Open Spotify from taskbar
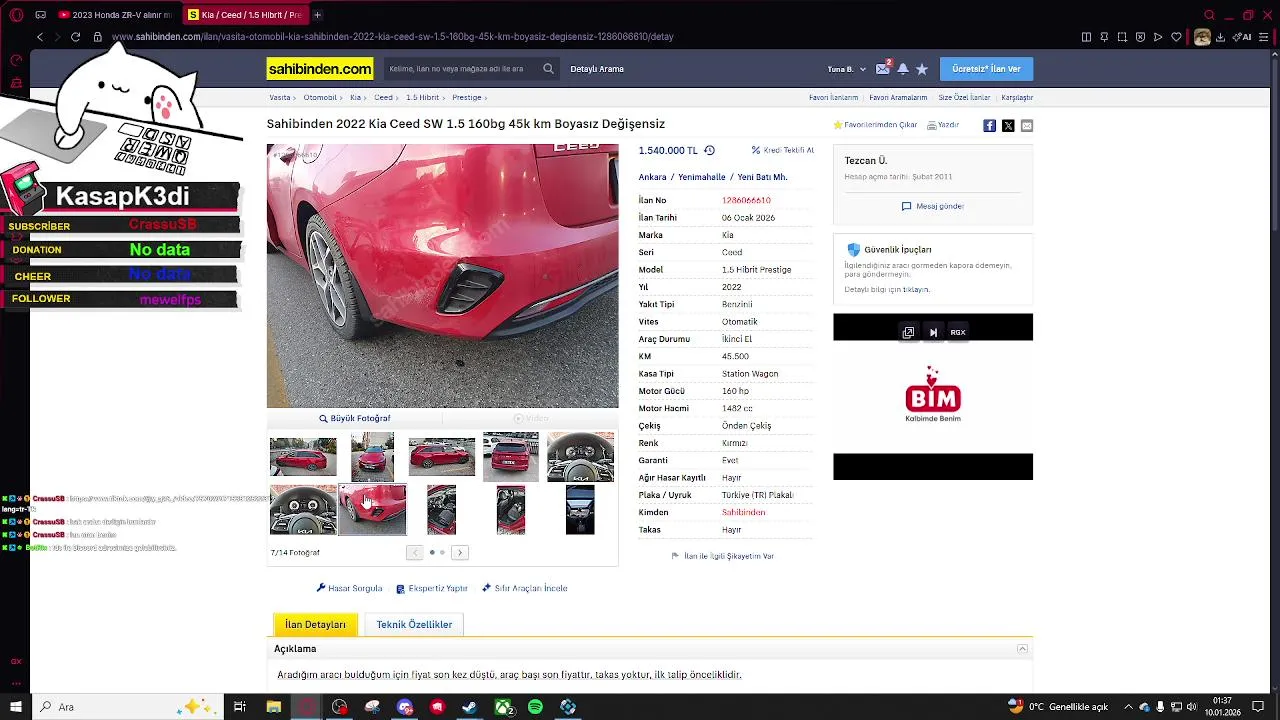Viewport: 1280px width, 720px height. pos(535,707)
